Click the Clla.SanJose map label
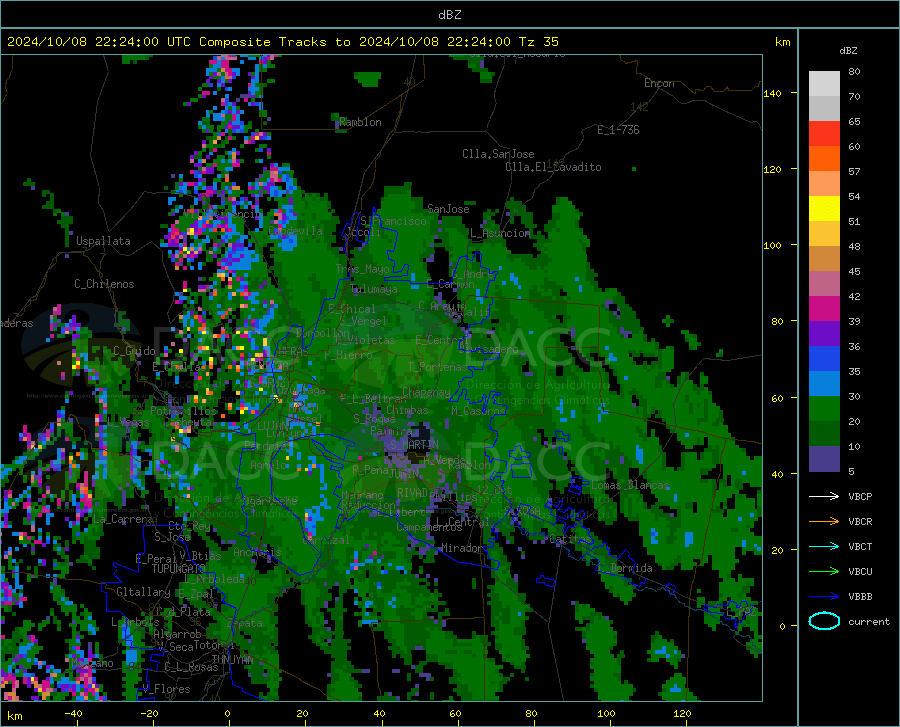900x727 pixels. tap(498, 154)
